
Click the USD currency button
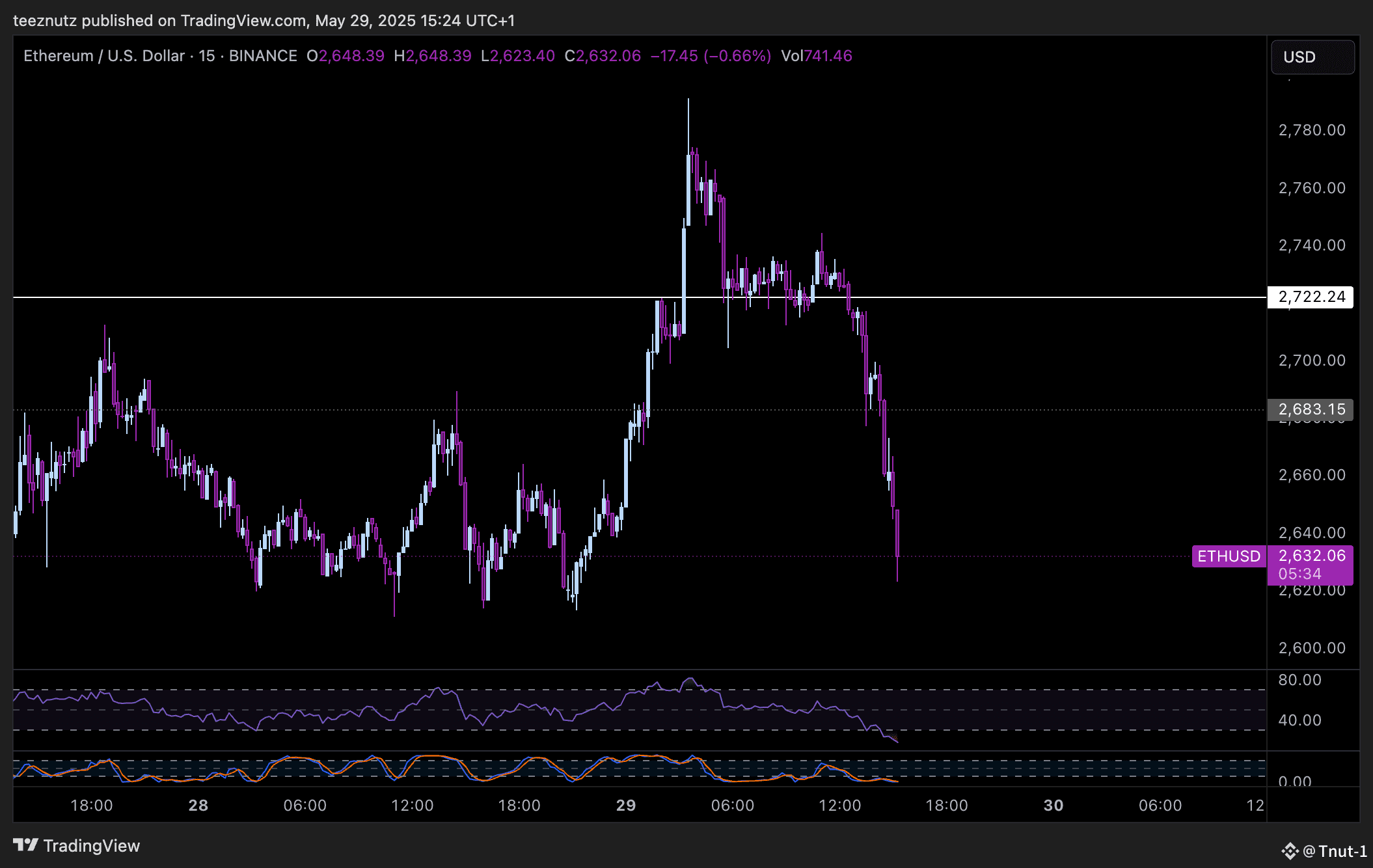coord(1312,57)
